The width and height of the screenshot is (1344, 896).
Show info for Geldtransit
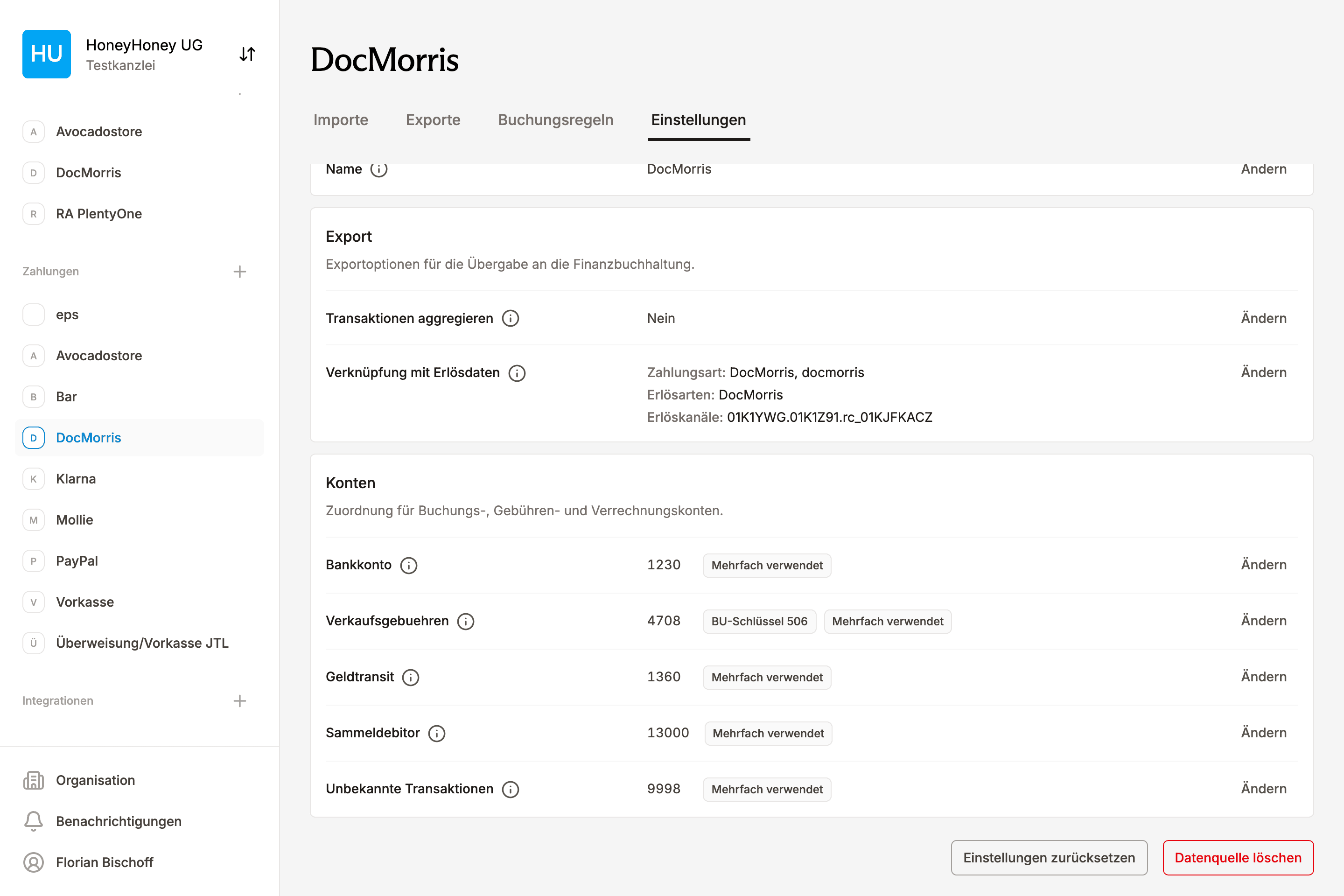click(x=411, y=677)
